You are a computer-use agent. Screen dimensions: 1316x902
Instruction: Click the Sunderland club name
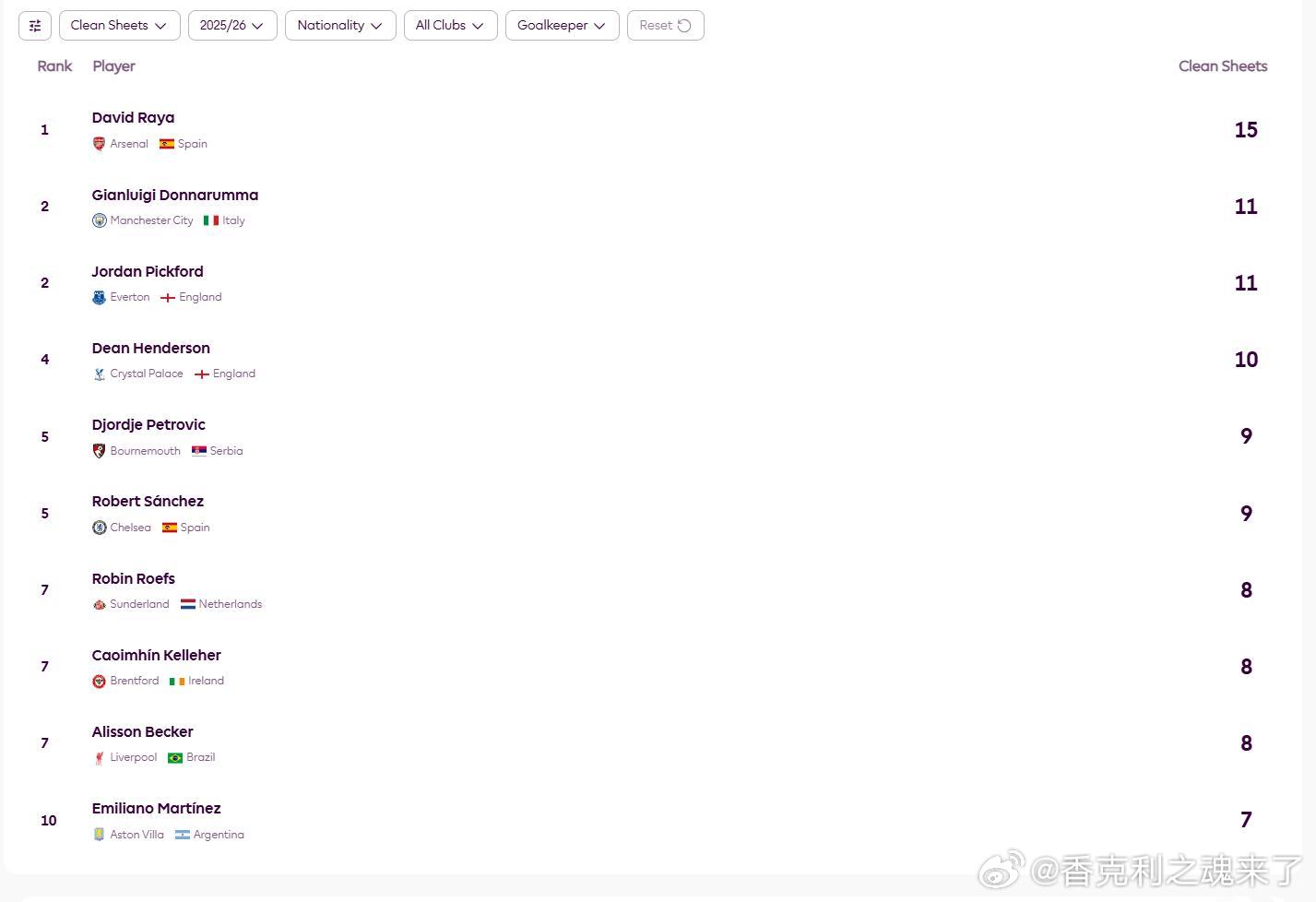pyautogui.click(x=139, y=604)
